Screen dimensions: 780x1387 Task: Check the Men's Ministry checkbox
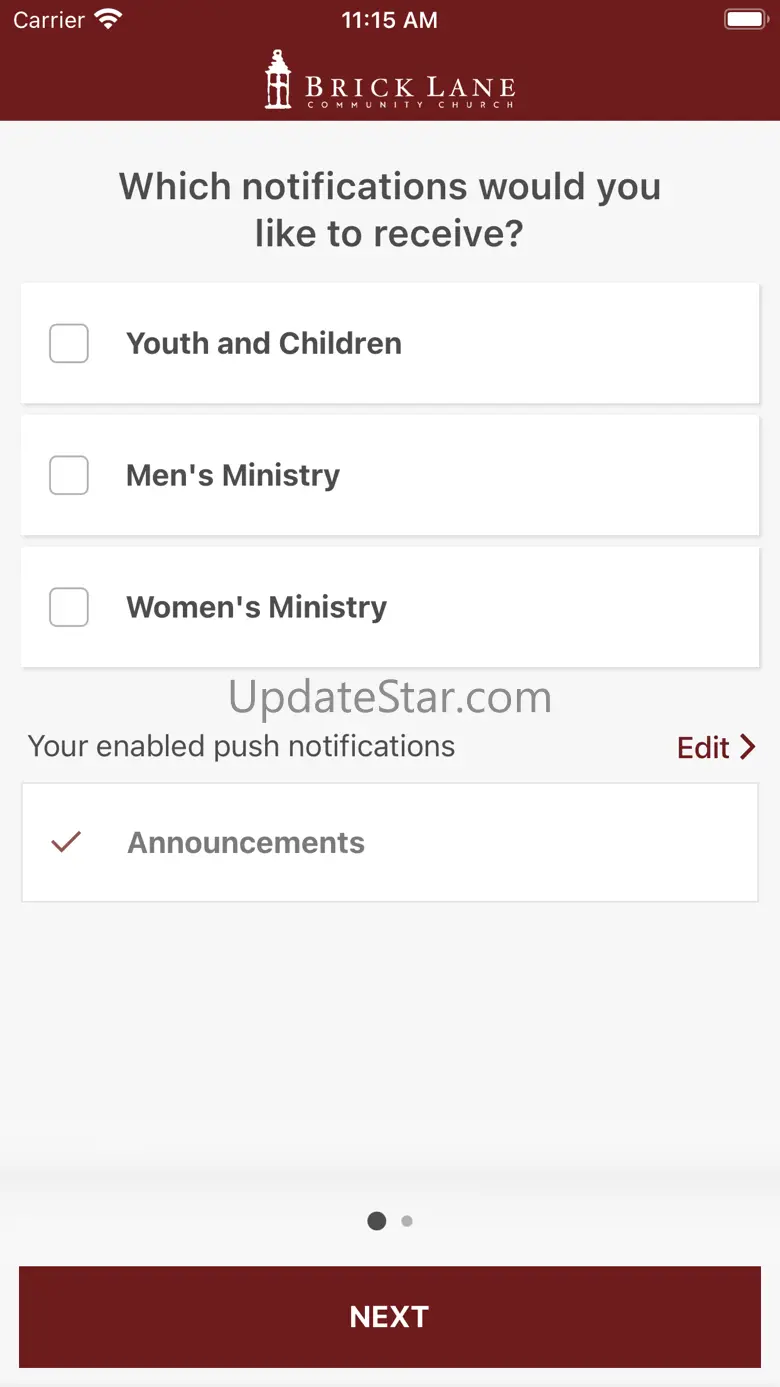pyautogui.click(x=69, y=475)
